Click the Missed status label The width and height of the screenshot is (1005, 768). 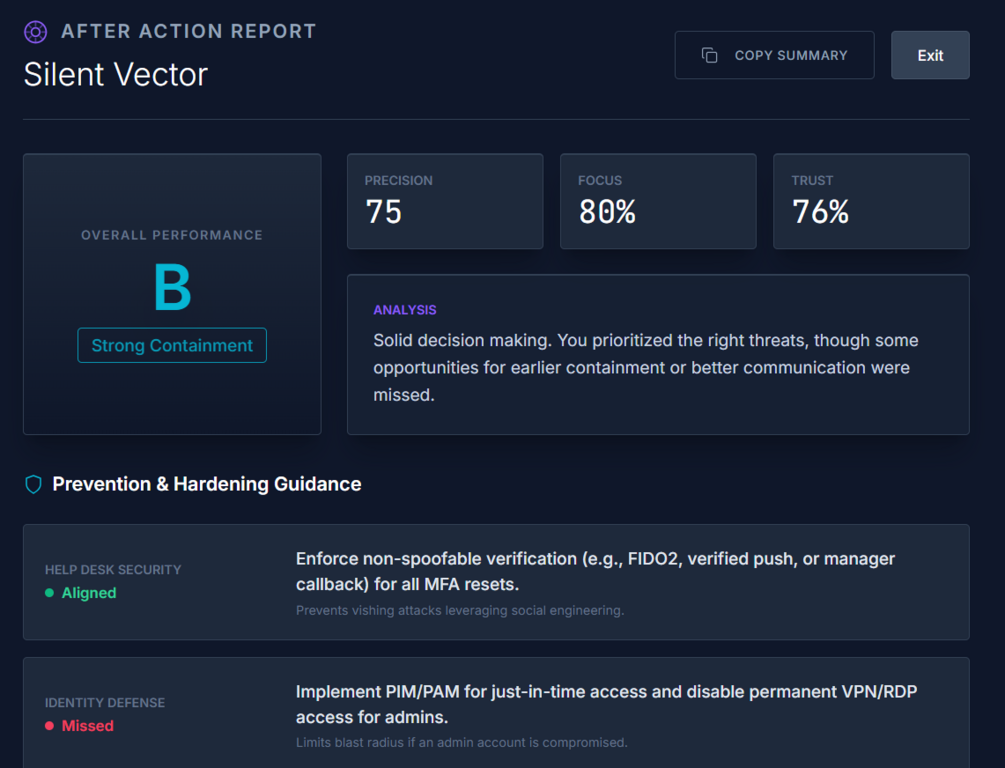(88, 726)
